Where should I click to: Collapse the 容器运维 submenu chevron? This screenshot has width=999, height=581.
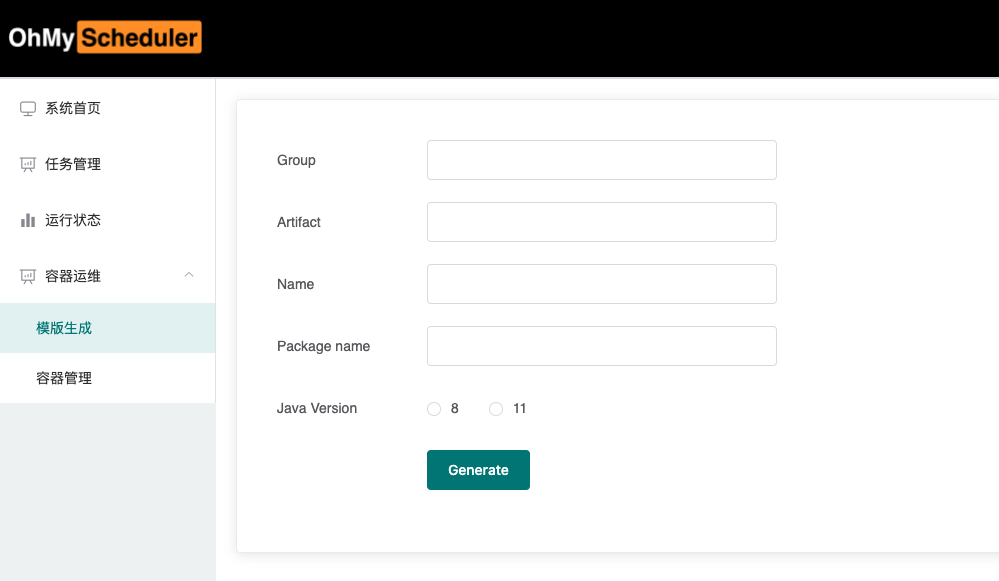coord(189,275)
